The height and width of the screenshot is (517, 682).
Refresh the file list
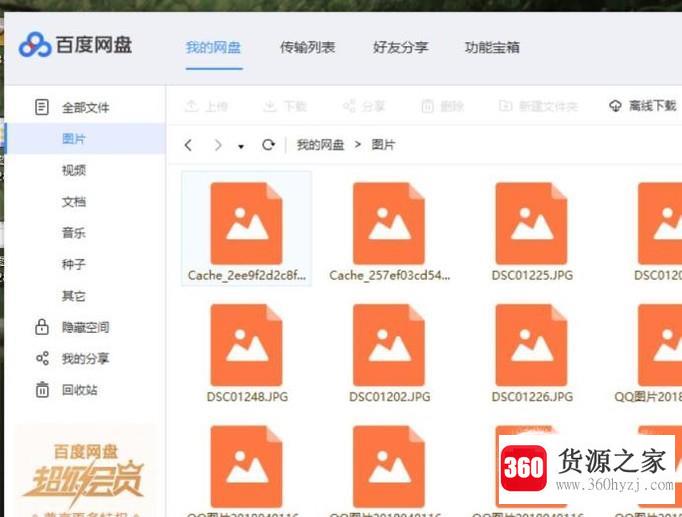pyautogui.click(x=268, y=144)
